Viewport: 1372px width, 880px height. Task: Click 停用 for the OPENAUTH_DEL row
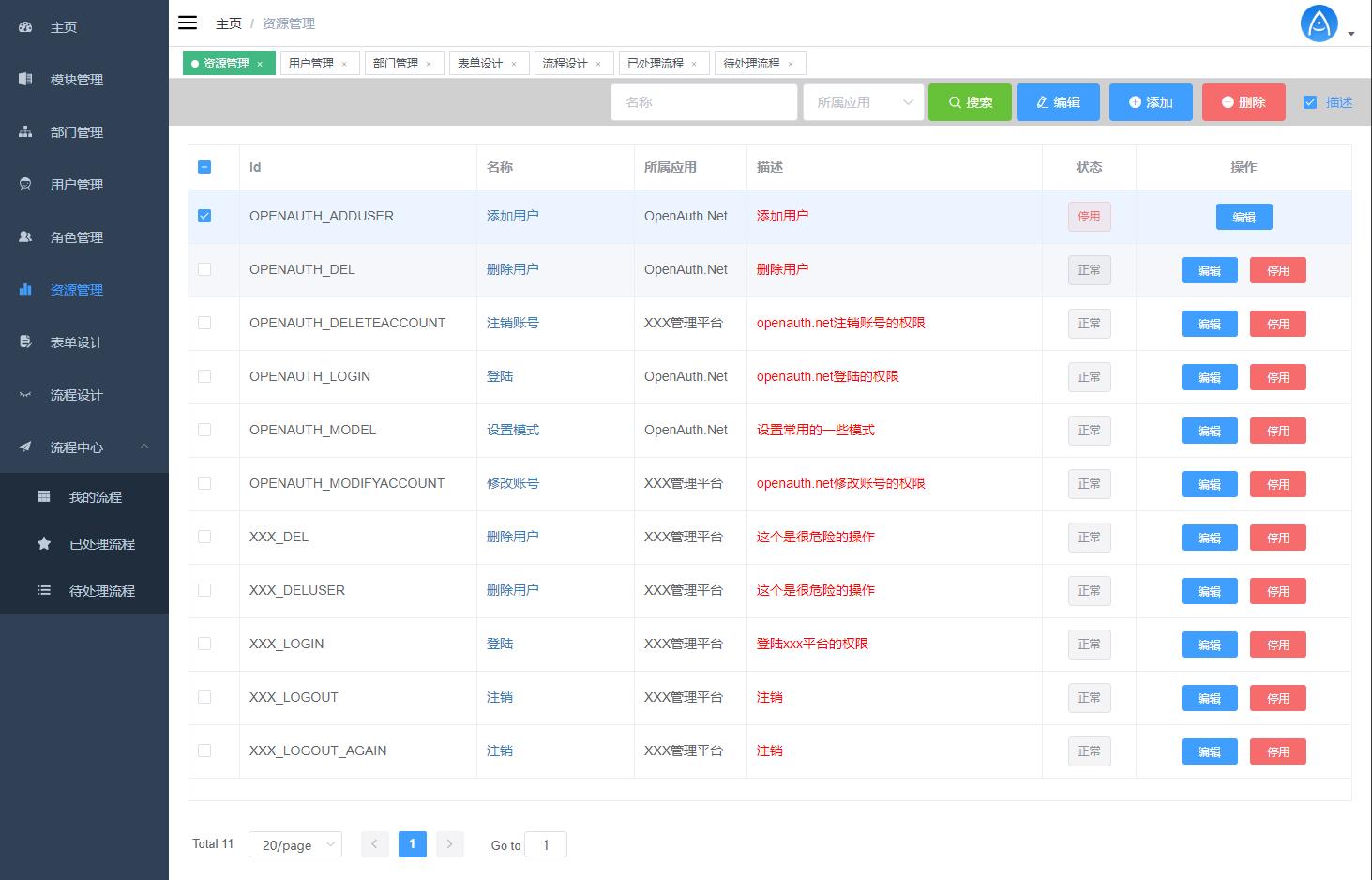[x=1278, y=270]
